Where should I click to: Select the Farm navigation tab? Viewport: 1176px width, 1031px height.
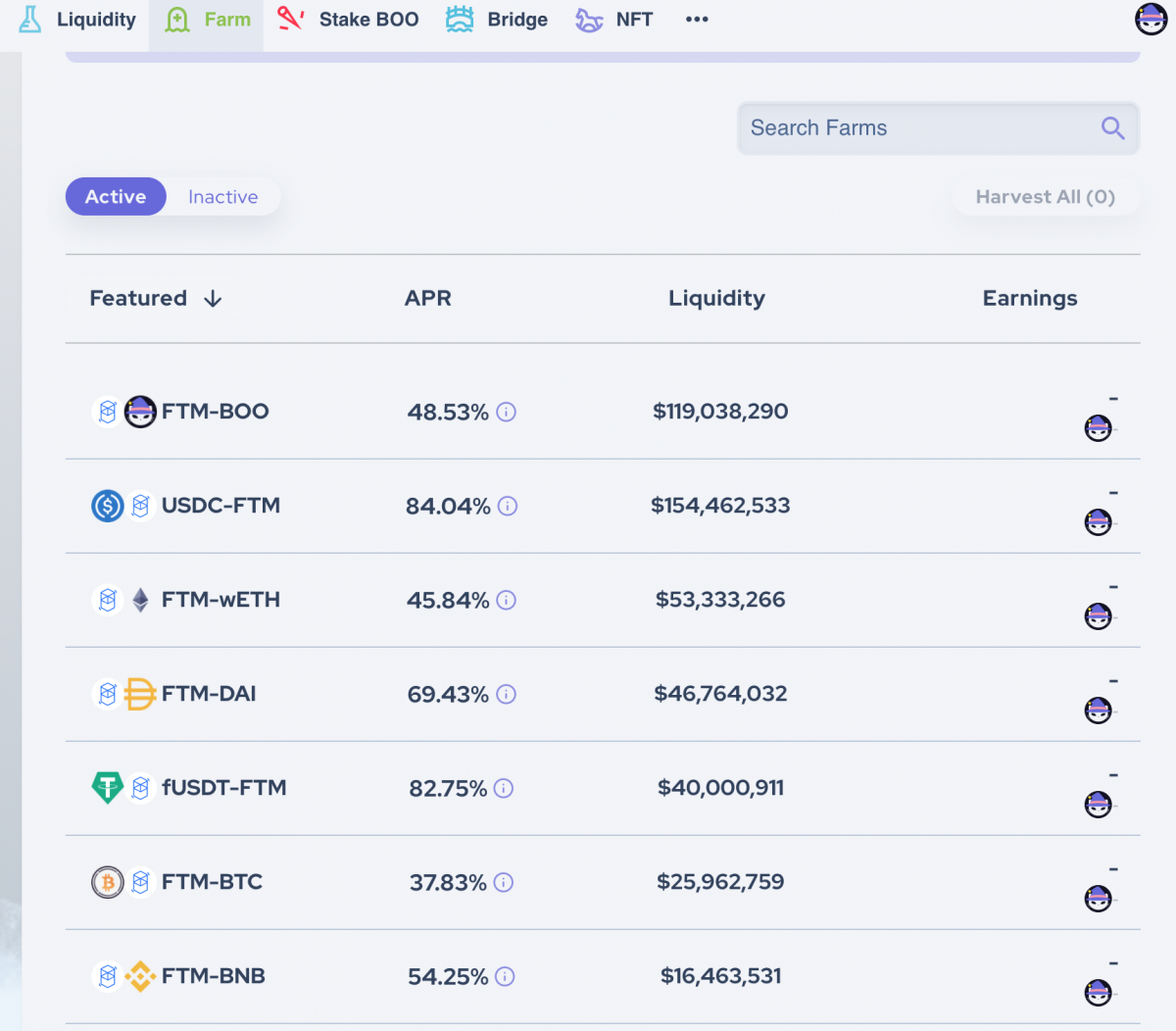tap(207, 20)
